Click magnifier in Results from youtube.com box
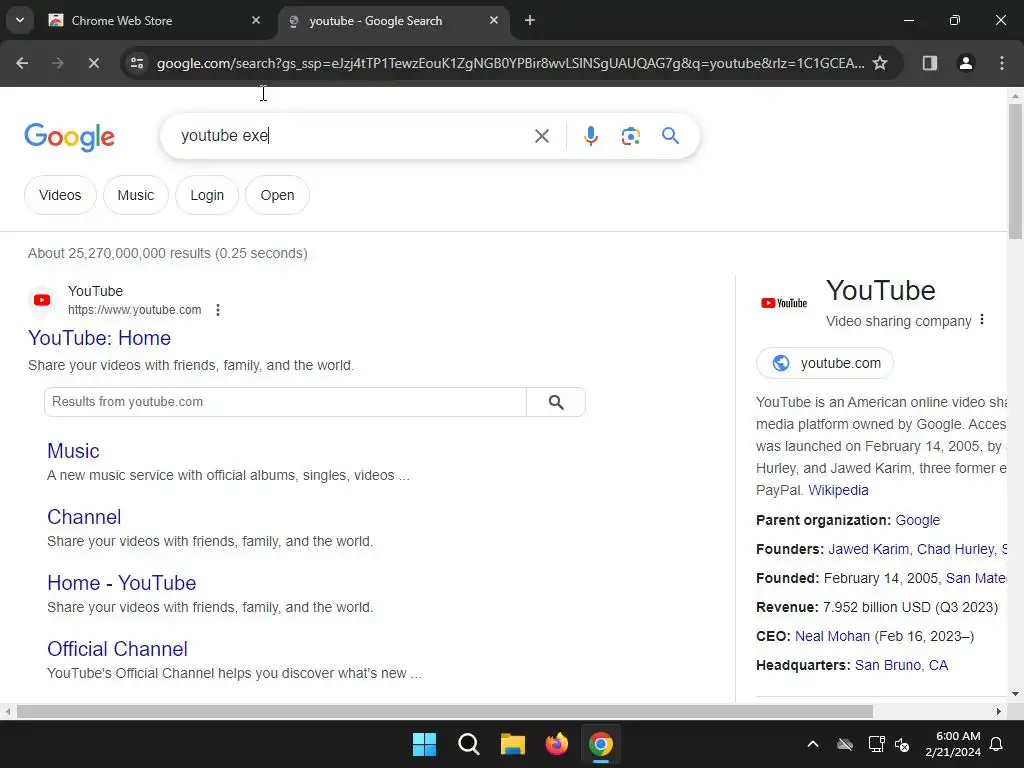 tap(556, 402)
